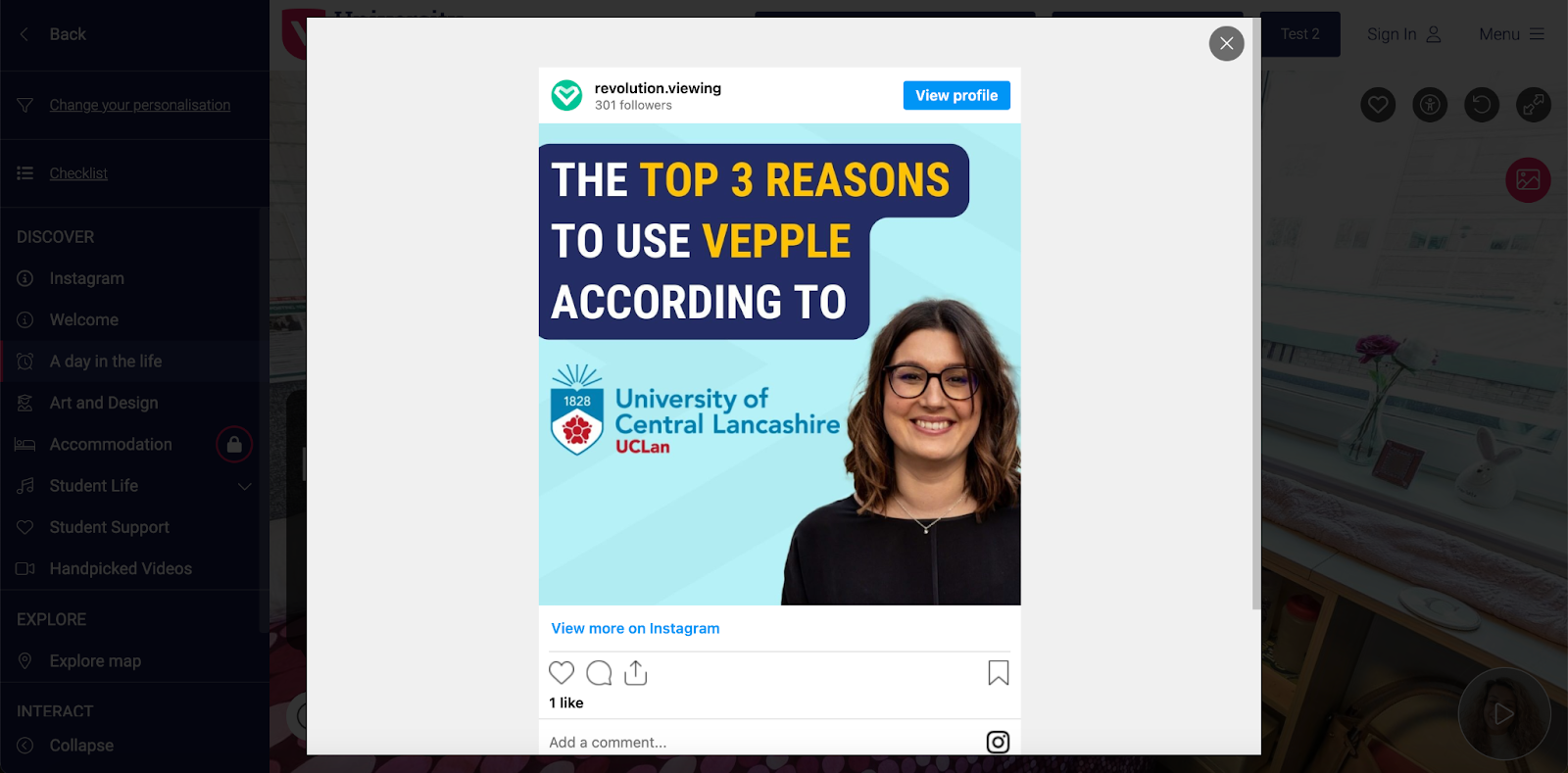
Task: Open the revolution.viewing profile avatar
Action: (x=566, y=95)
